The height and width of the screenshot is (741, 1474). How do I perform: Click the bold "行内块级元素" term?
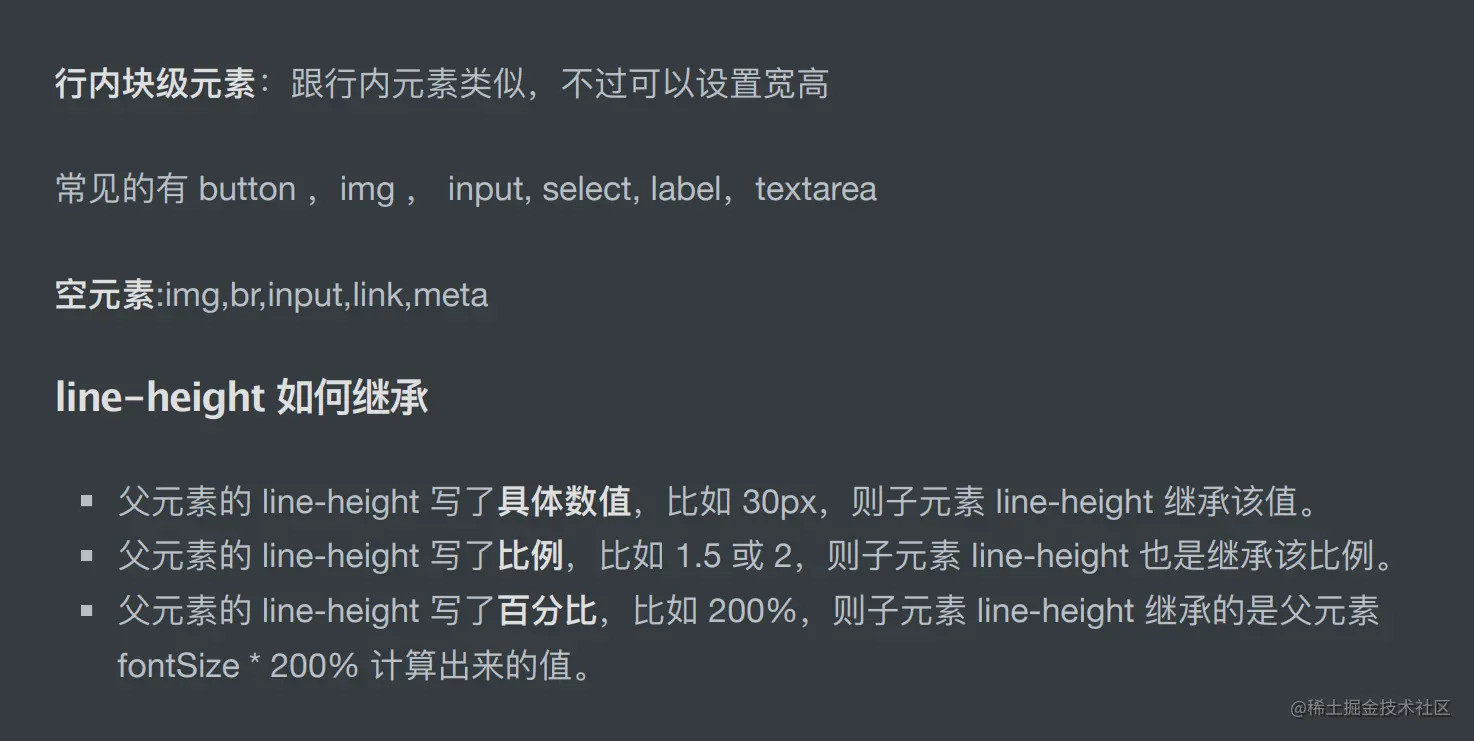[x=155, y=84]
